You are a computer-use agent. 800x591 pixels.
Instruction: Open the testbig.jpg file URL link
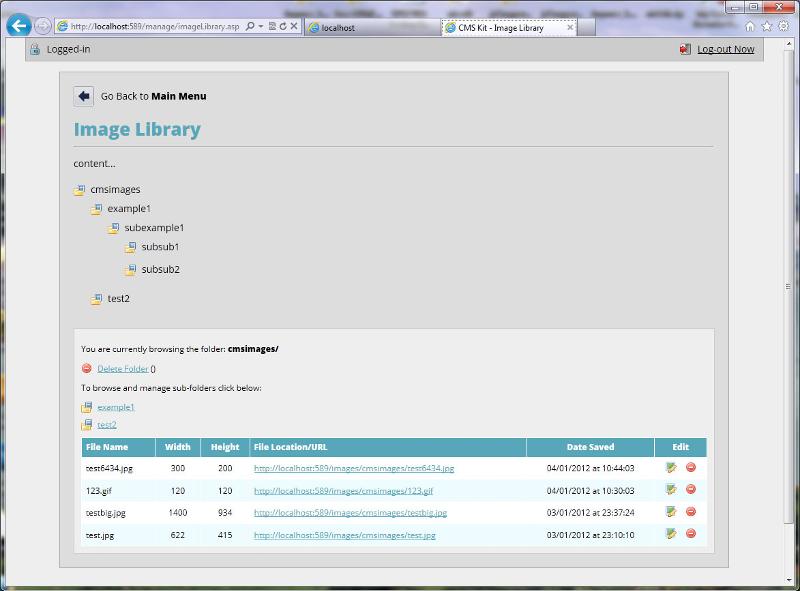pos(351,512)
